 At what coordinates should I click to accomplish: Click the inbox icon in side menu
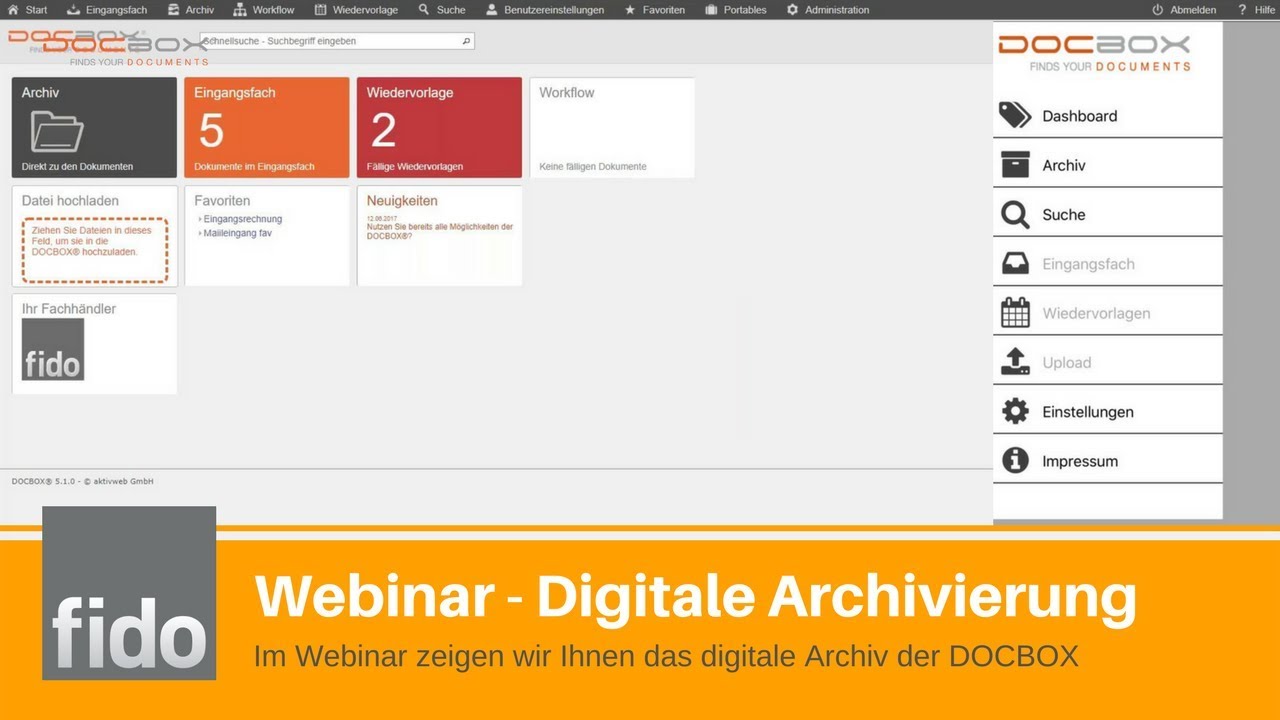[1015, 264]
